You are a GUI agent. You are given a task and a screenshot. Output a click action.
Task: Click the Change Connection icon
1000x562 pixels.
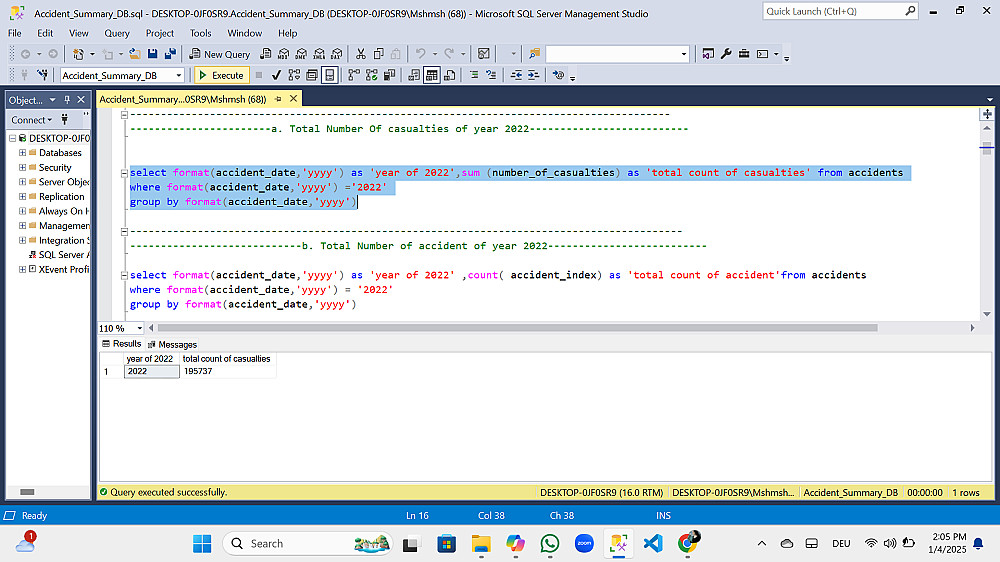tap(43, 75)
